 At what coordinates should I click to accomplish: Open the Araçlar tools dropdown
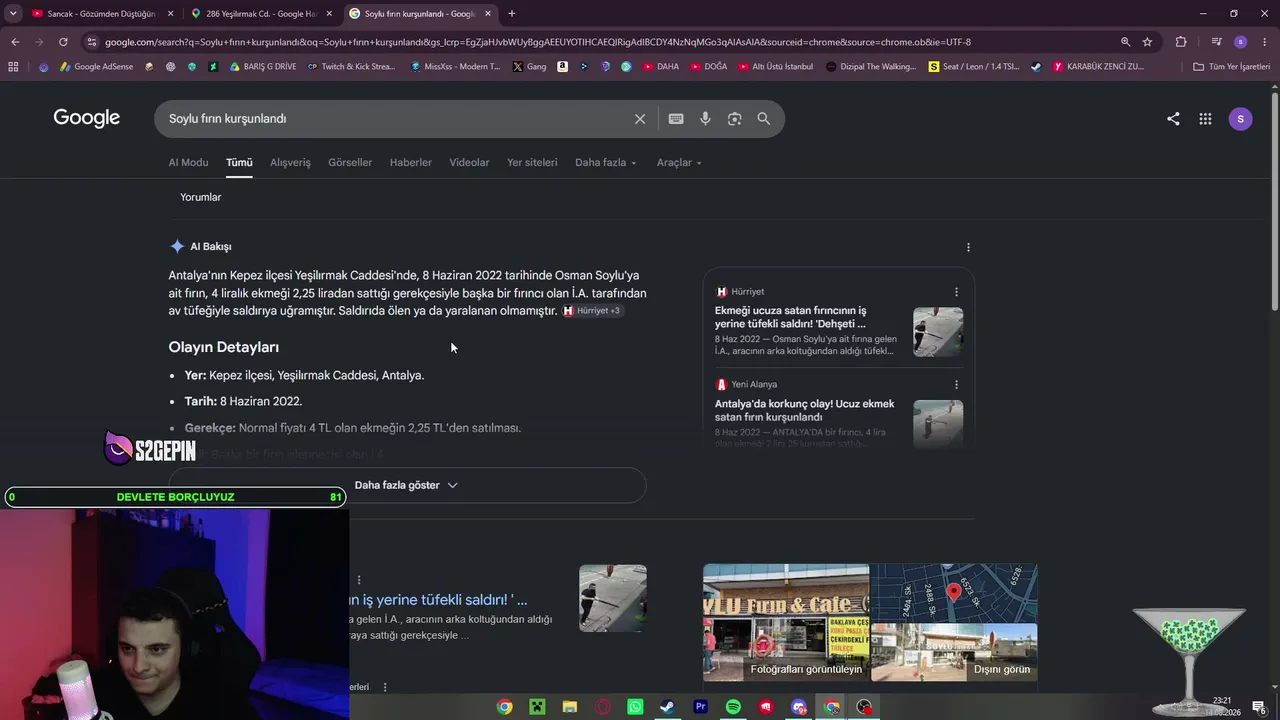point(679,163)
